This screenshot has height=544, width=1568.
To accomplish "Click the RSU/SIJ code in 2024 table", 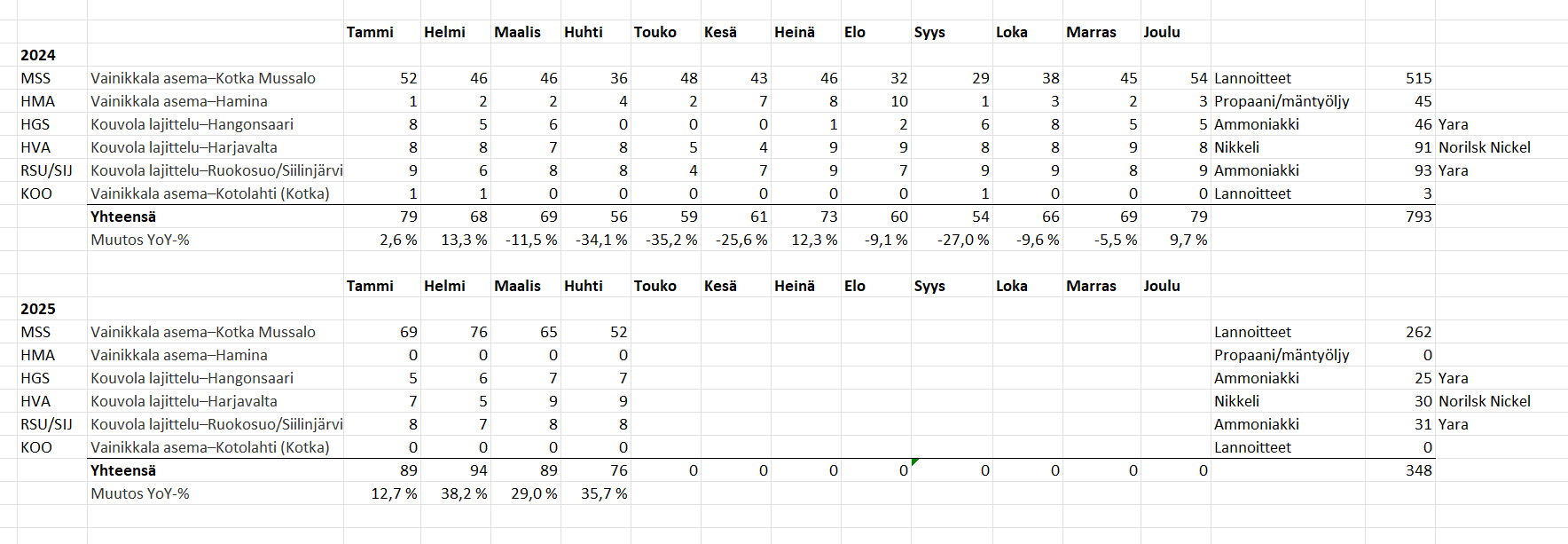I will click(46, 170).
